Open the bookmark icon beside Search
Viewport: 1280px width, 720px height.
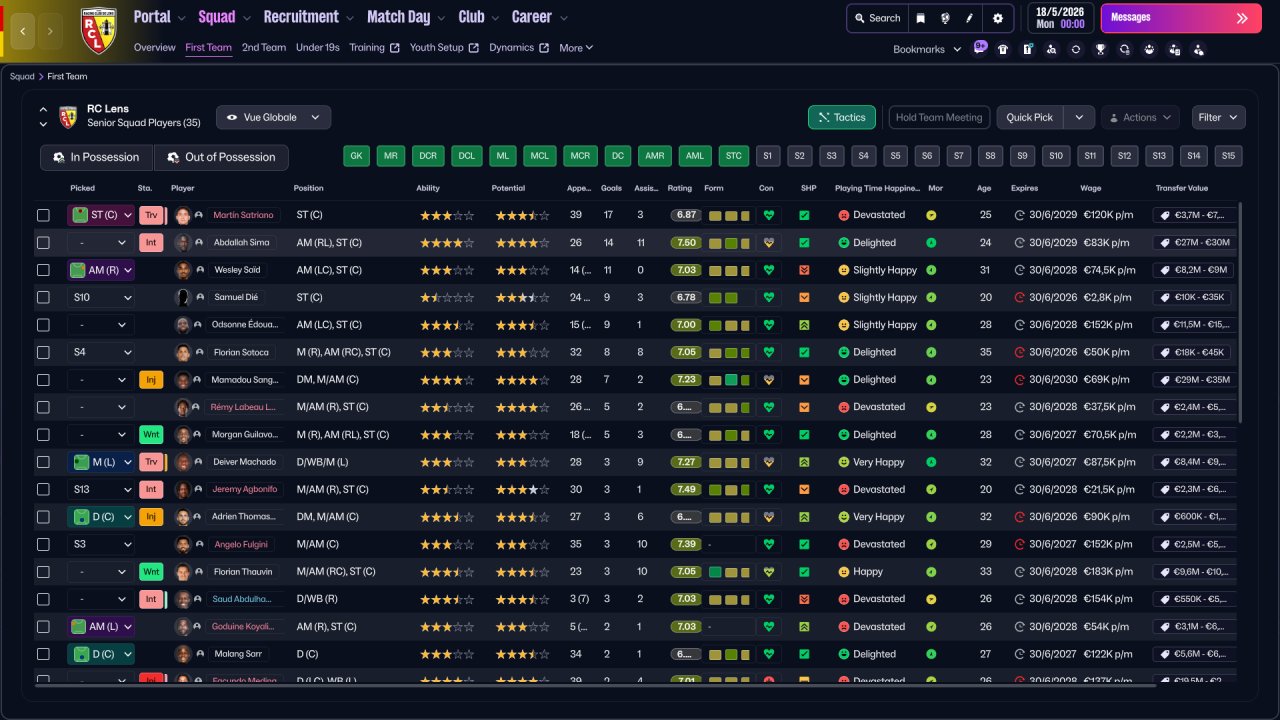pyautogui.click(x=921, y=18)
